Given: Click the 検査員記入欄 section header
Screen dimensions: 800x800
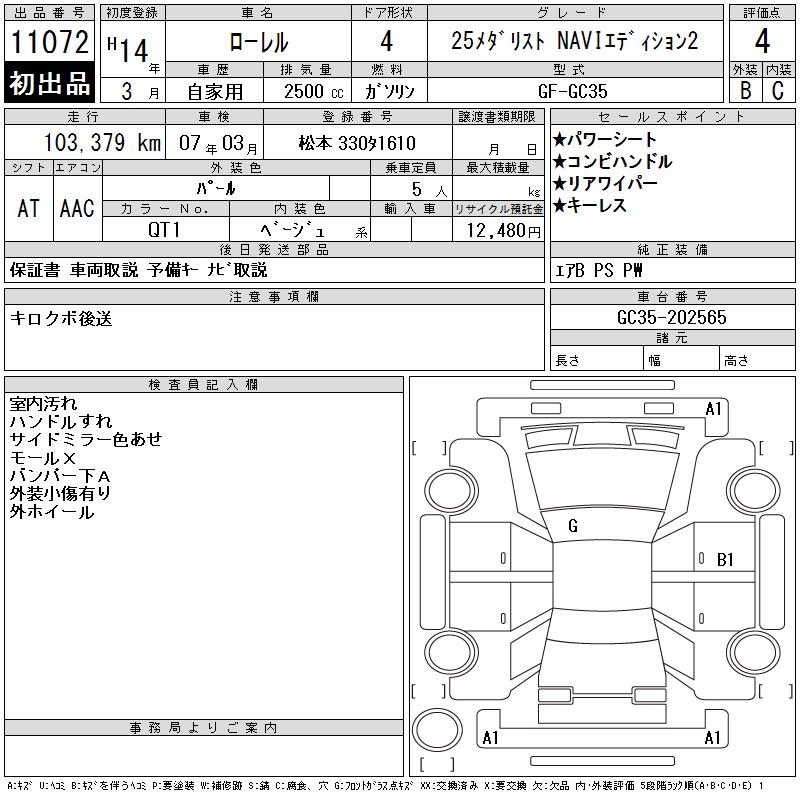Looking at the screenshot, I should (204, 385).
